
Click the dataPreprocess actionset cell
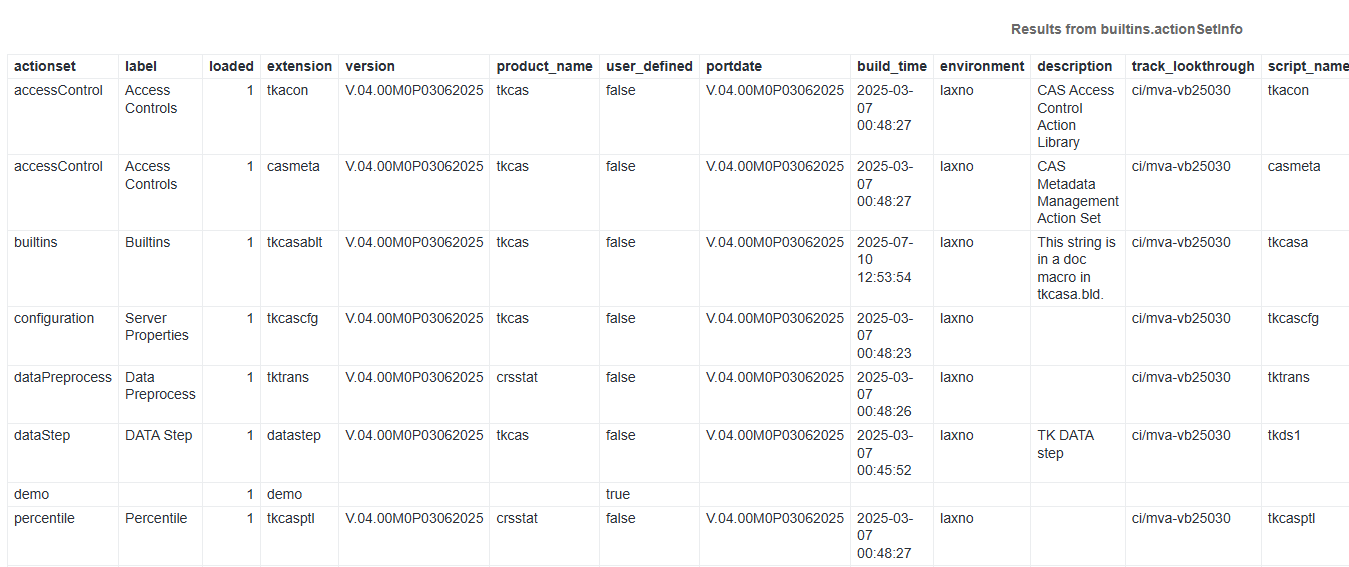pos(63,377)
